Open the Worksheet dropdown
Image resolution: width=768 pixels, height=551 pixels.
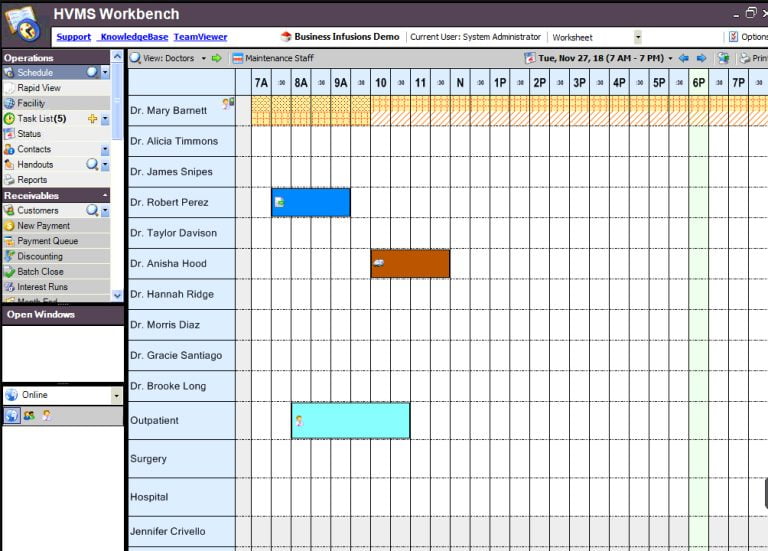[637, 37]
